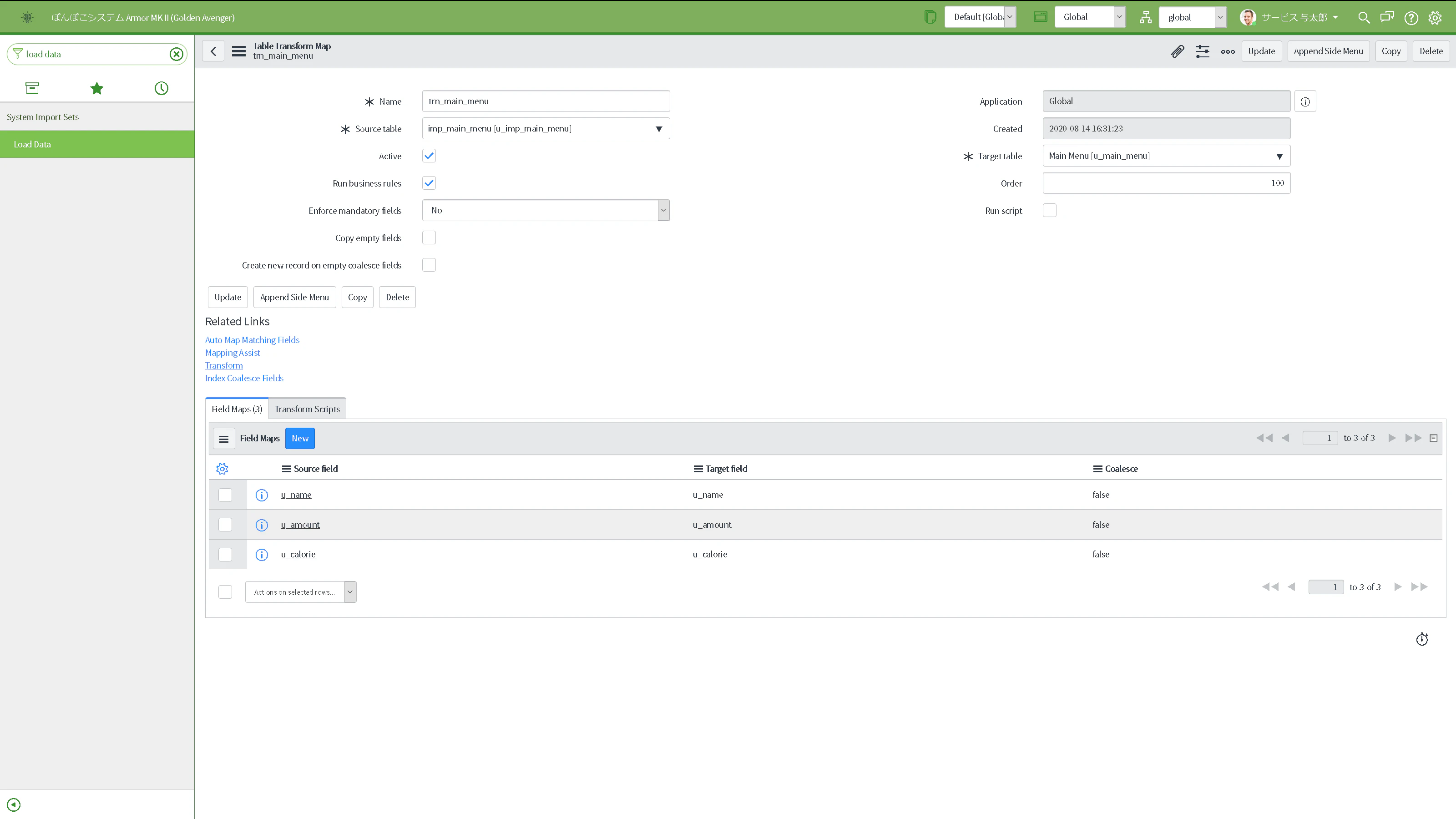Open the application picker showing Global
This screenshot has width=1456, height=819.
tap(1090, 17)
